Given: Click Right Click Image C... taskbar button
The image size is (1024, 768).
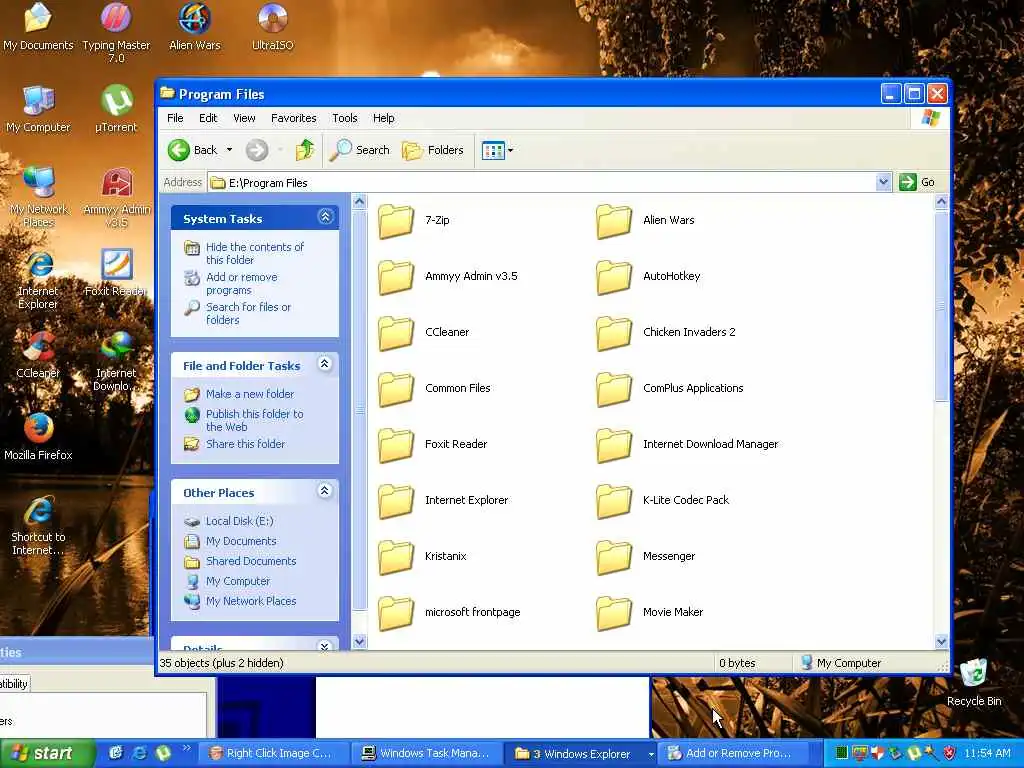Looking at the screenshot, I should click(x=272, y=754).
